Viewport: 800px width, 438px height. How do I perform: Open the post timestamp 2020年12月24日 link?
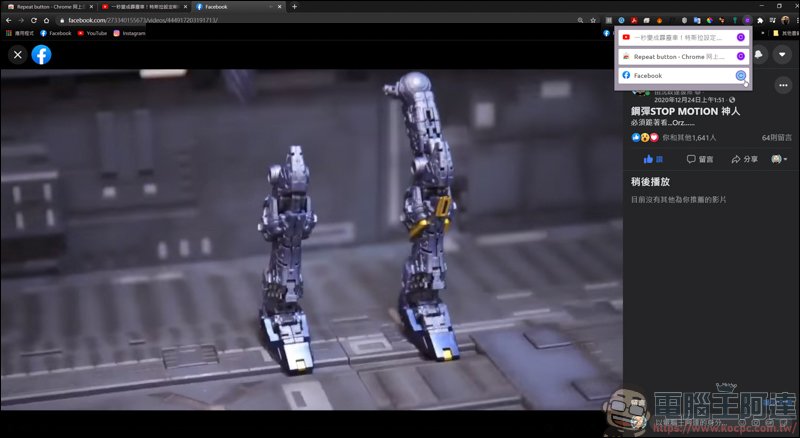click(x=691, y=100)
